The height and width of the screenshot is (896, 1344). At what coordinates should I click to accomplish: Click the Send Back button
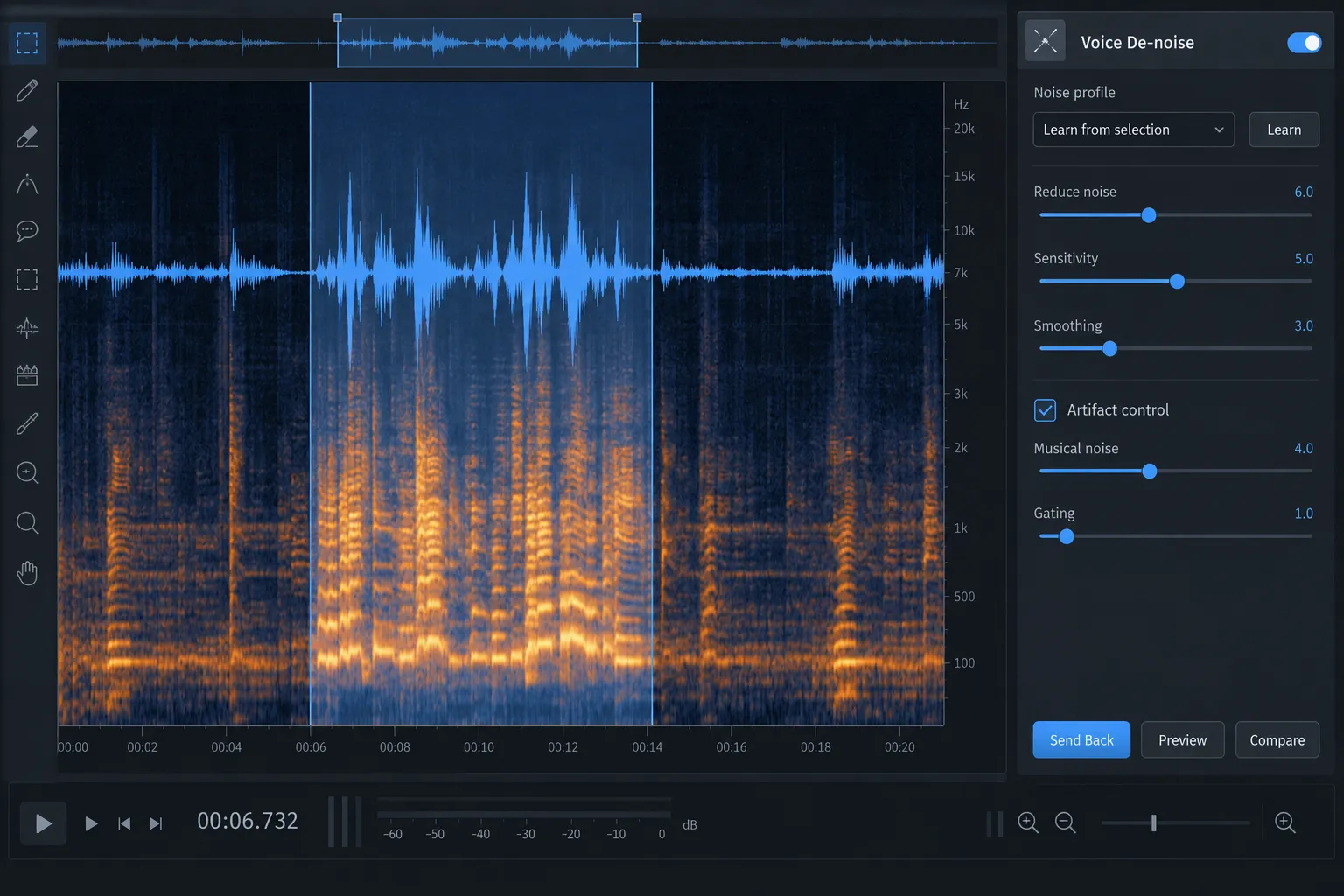pos(1081,740)
